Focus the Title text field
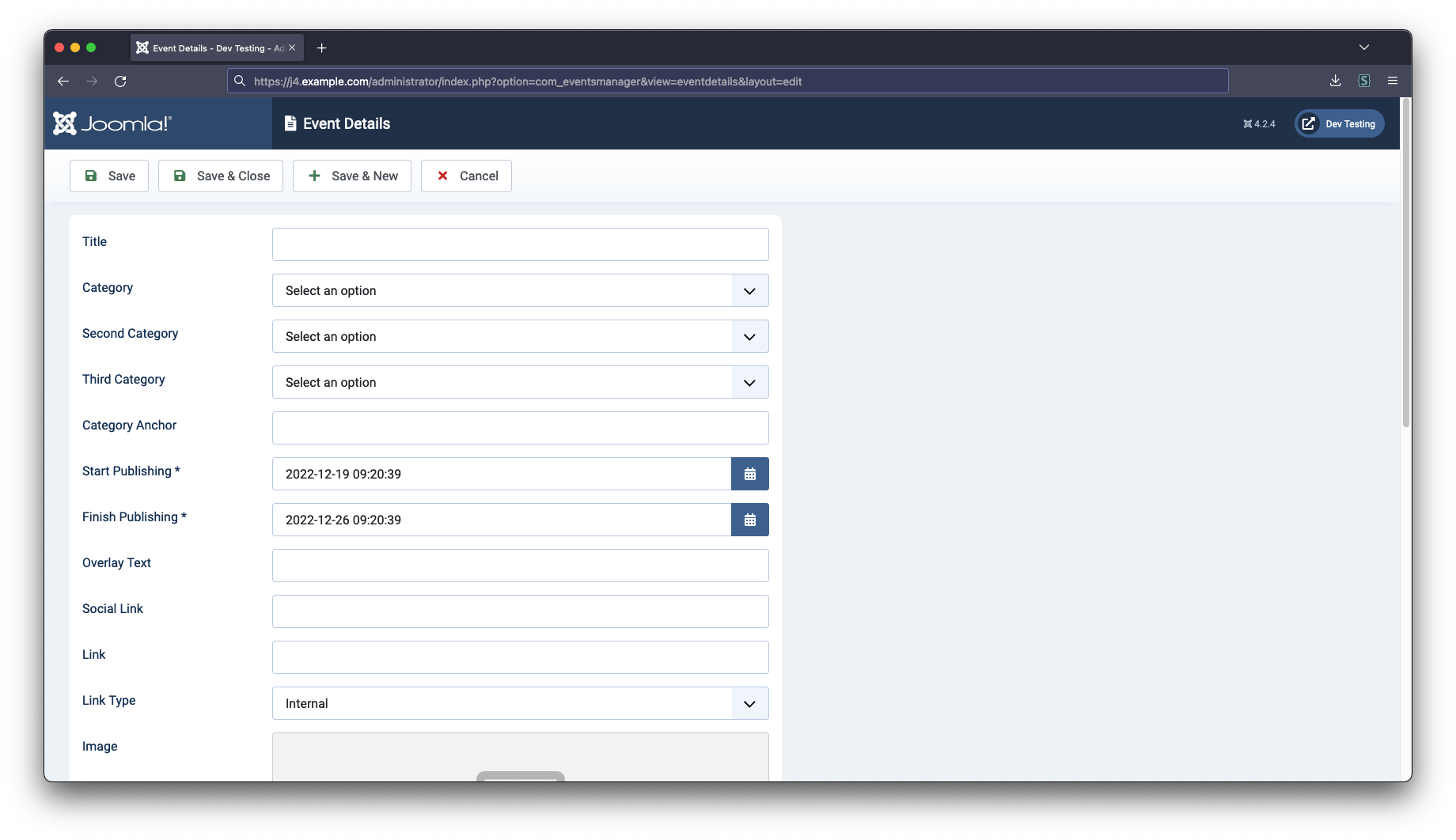Screen dimensions: 1456x840 click(x=520, y=244)
